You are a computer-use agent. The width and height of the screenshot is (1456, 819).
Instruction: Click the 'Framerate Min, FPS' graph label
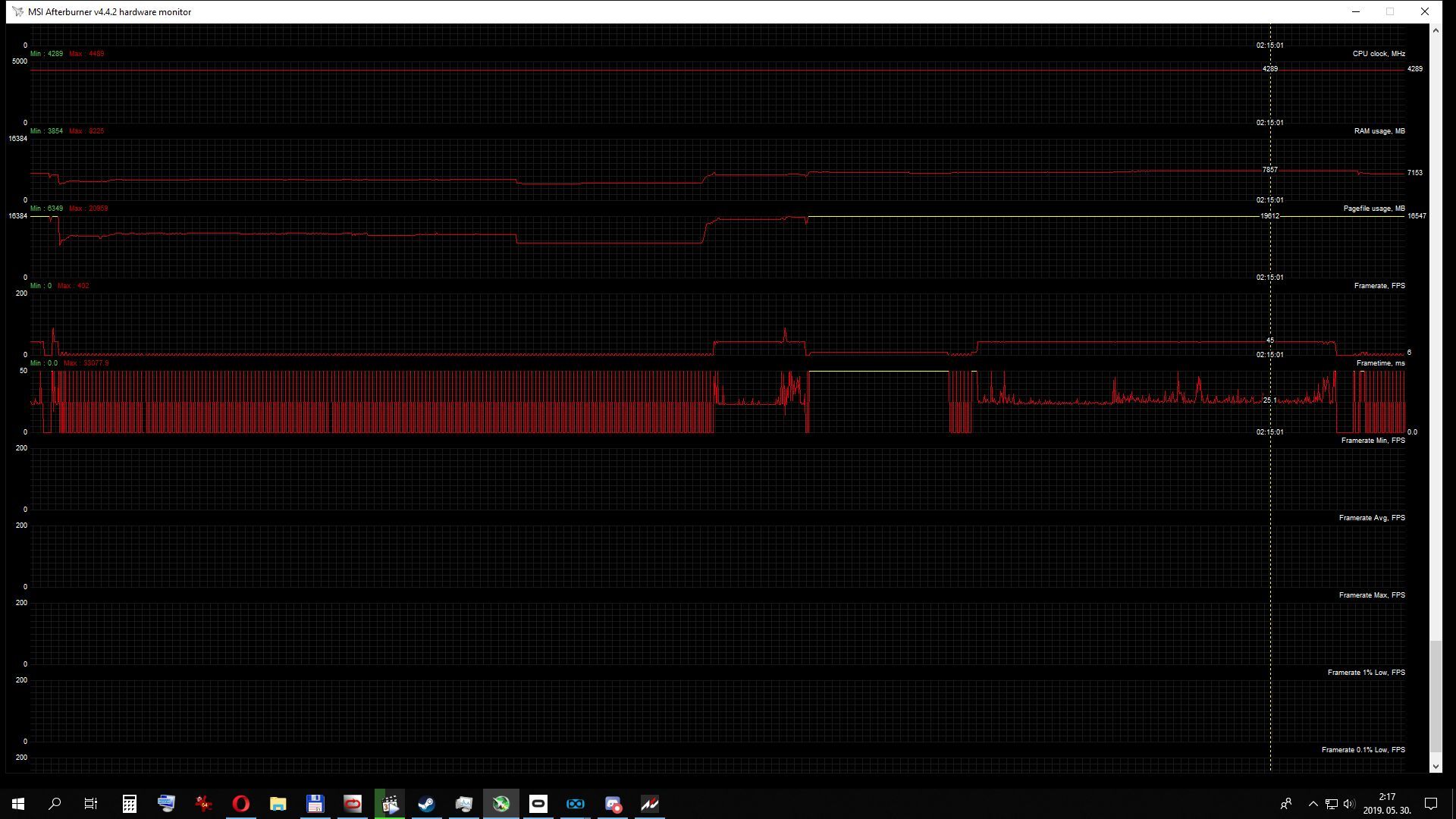pos(1373,441)
